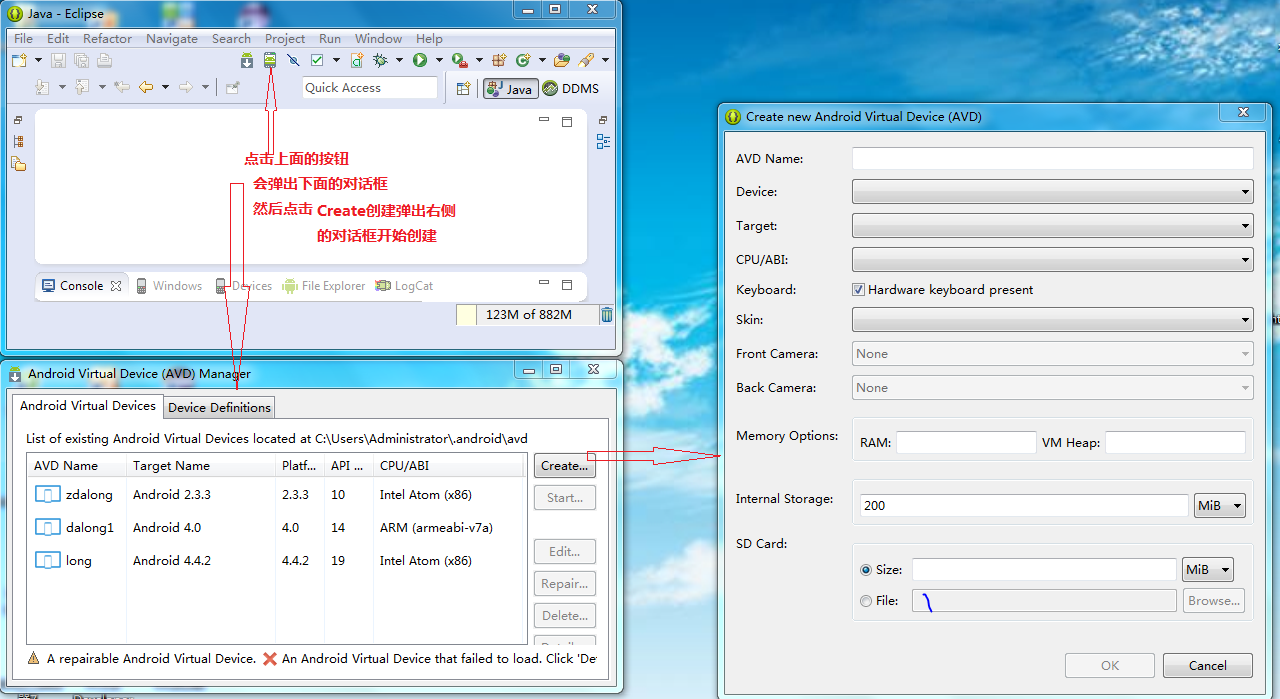
Task: Launch the Run External Tools icon
Action: [459, 61]
